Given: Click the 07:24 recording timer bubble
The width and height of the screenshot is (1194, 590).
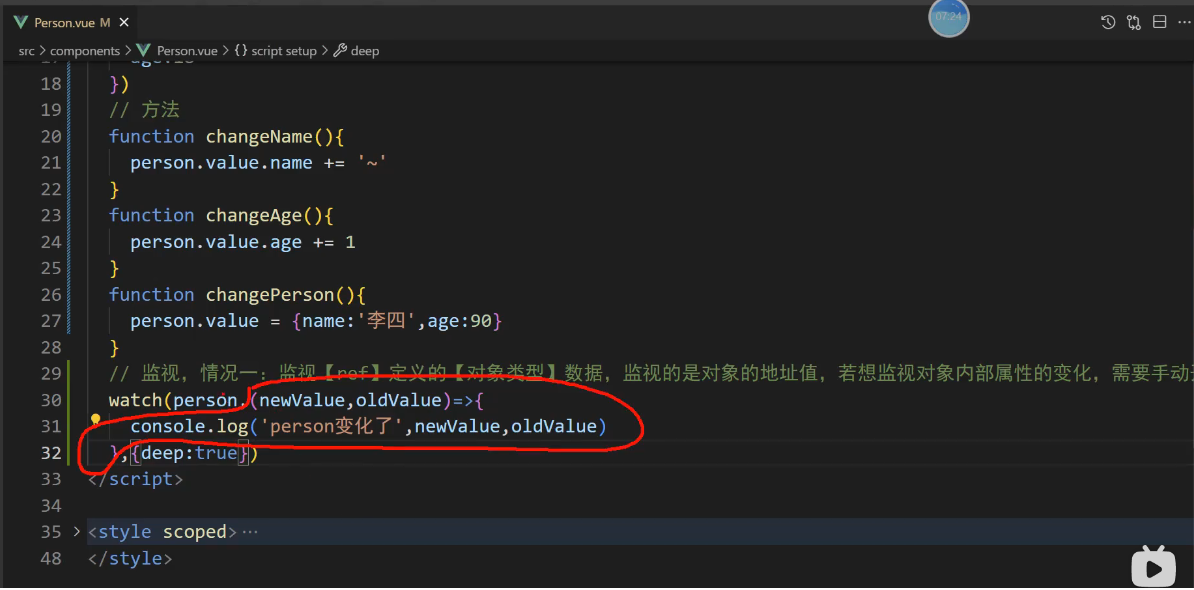Looking at the screenshot, I should [x=949, y=17].
